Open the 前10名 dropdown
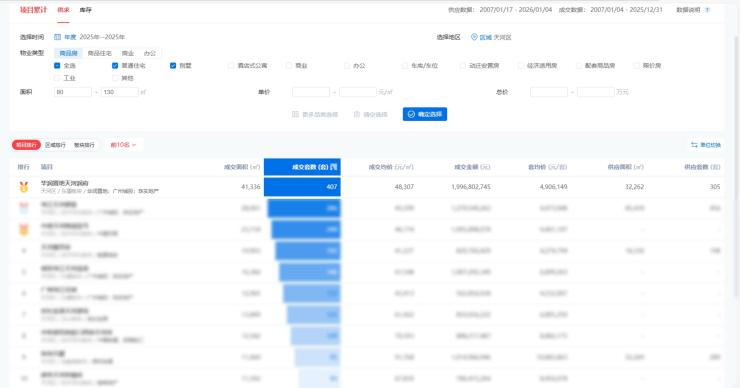Image resolution: width=740 pixels, height=388 pixels. pyautogui.click(x=123, y=145)
